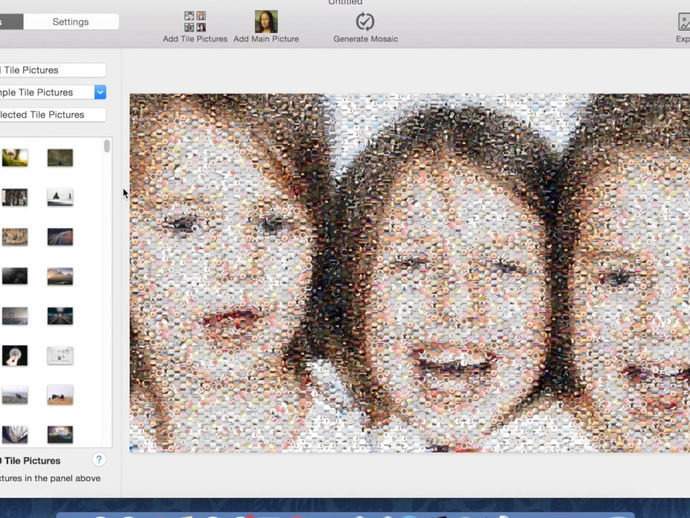The image size is (690, 518).
Task: Click the Selected Tile Pictures button
Action: (x=53, y=114)
